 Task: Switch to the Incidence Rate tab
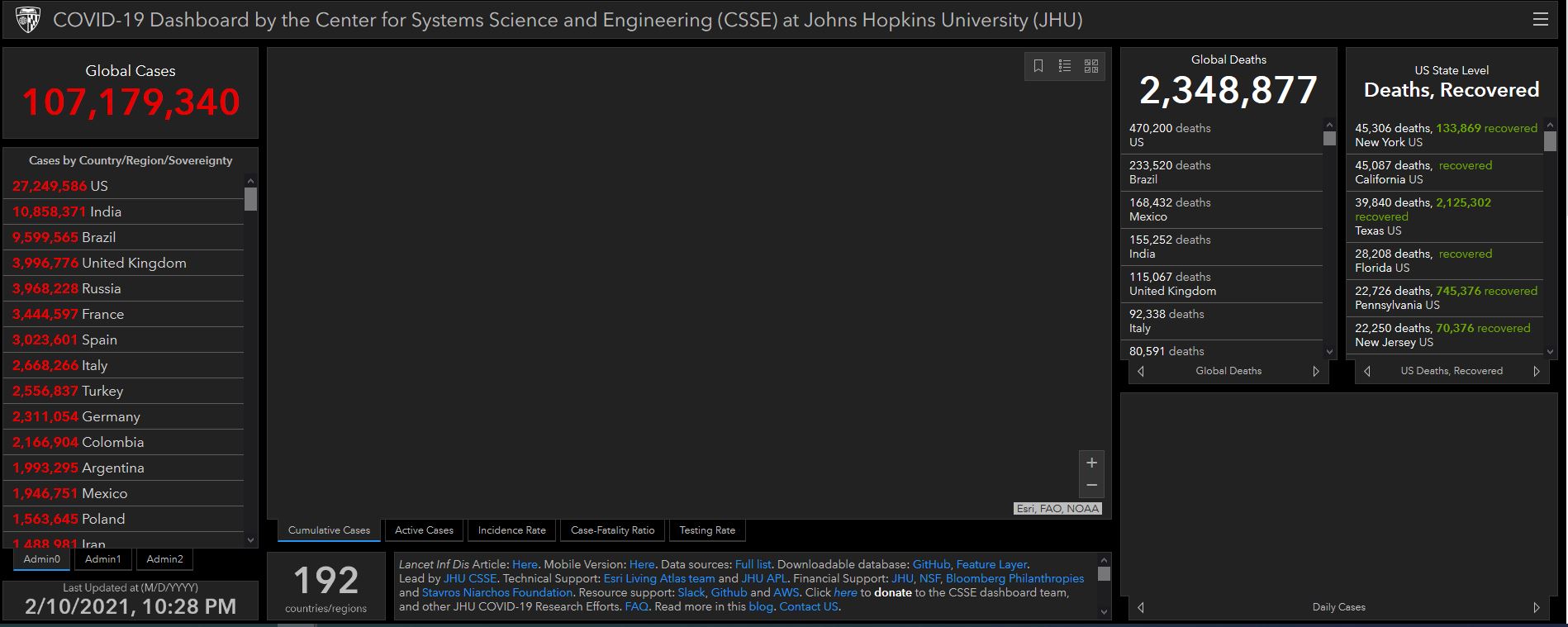(511, 530)
